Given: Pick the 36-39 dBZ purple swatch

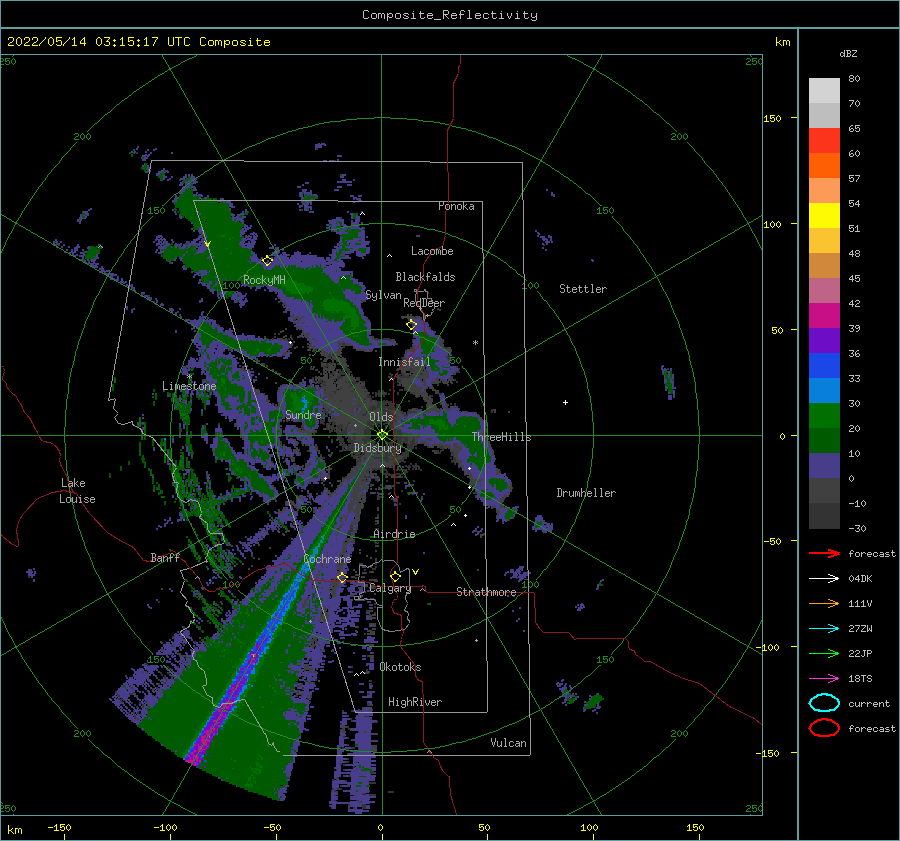Looking at the screenshot, I should point(824,340).
